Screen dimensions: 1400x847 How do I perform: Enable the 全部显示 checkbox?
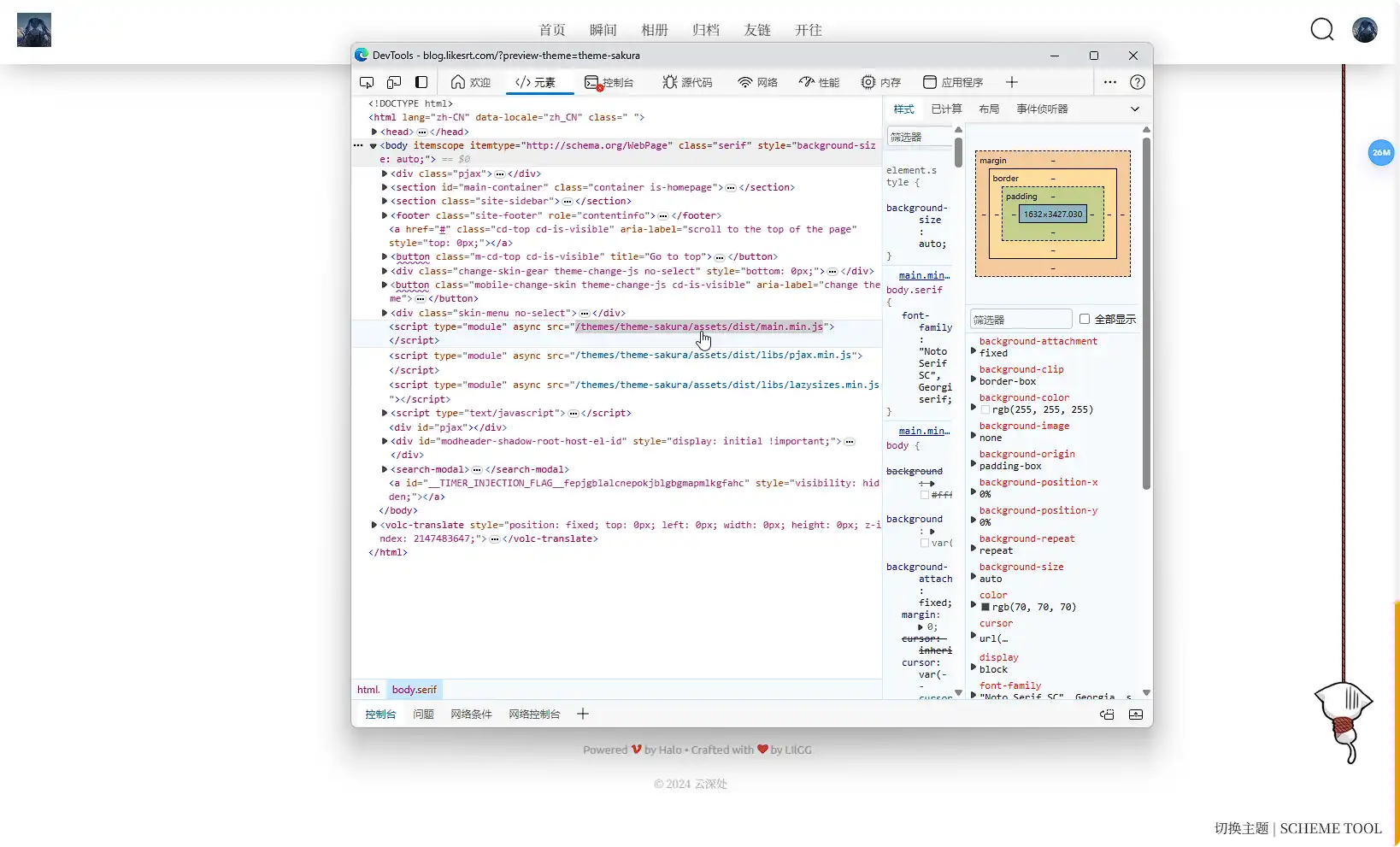1085,319
